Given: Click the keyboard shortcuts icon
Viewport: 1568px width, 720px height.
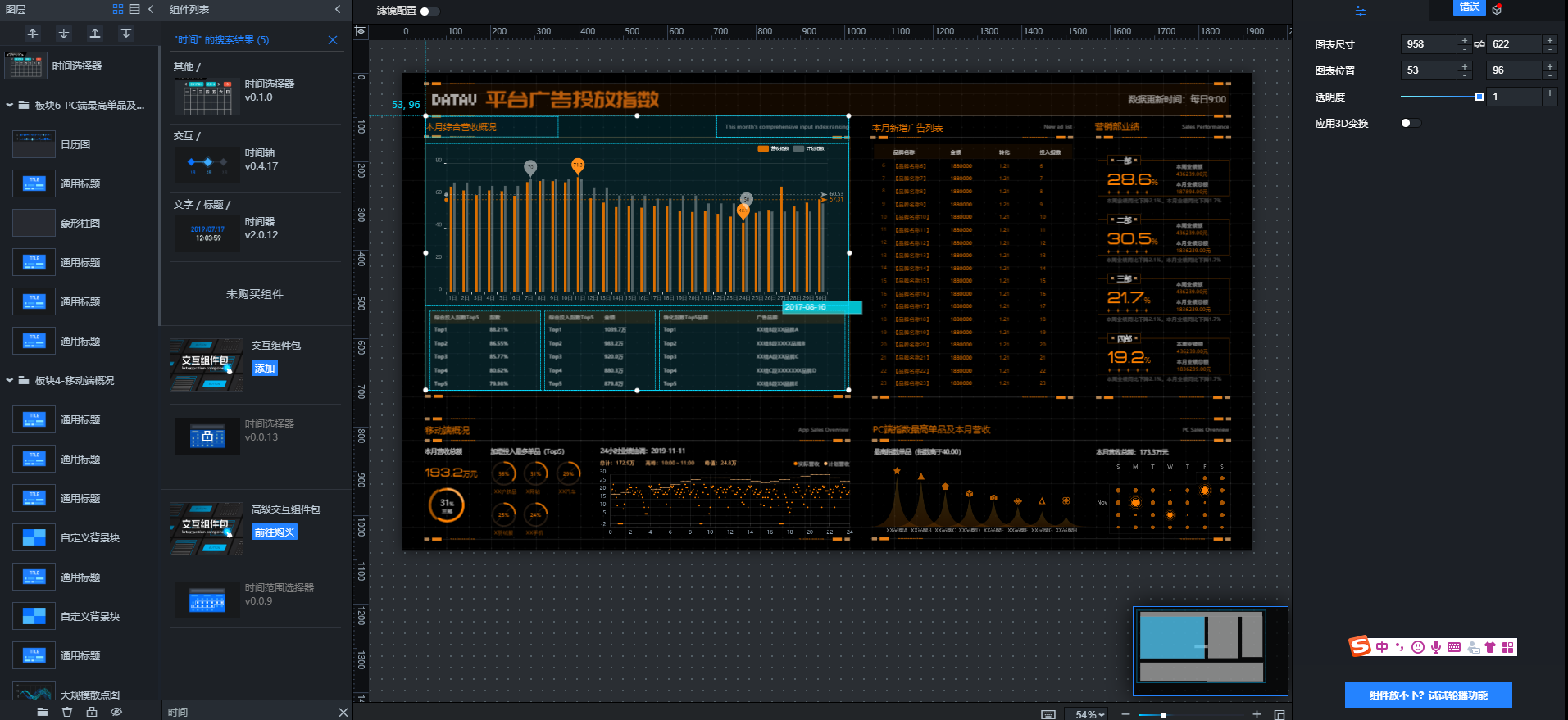Looking at the screenshot, I should point(1048,714).
